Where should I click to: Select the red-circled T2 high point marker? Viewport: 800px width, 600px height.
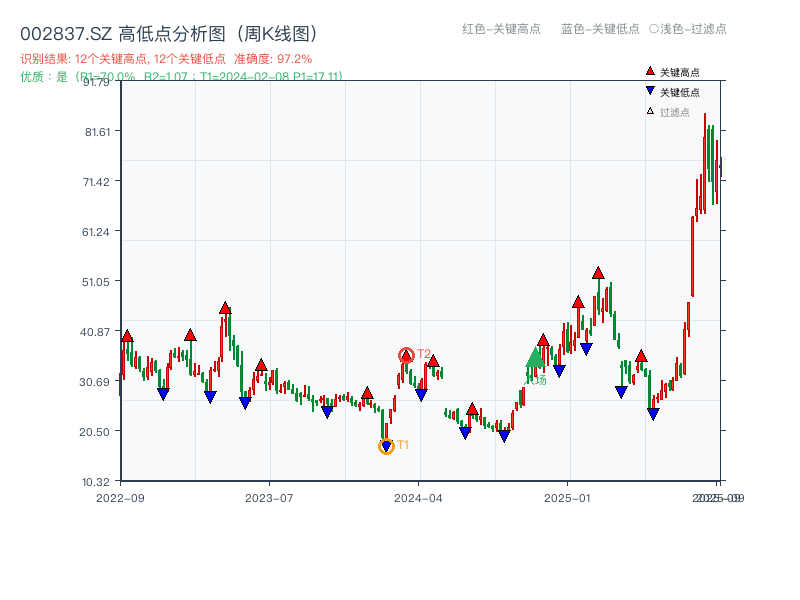point(406,355)
